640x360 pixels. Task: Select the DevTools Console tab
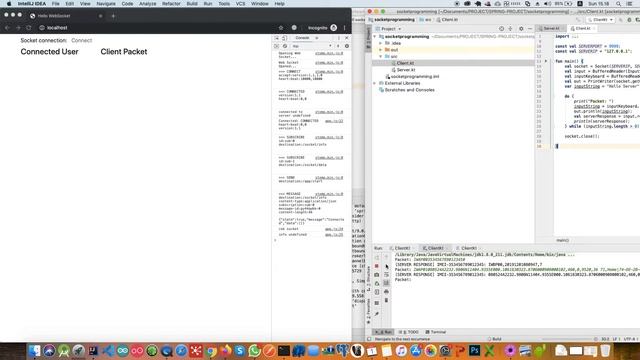pyautogui.click(x=302, y=38)
